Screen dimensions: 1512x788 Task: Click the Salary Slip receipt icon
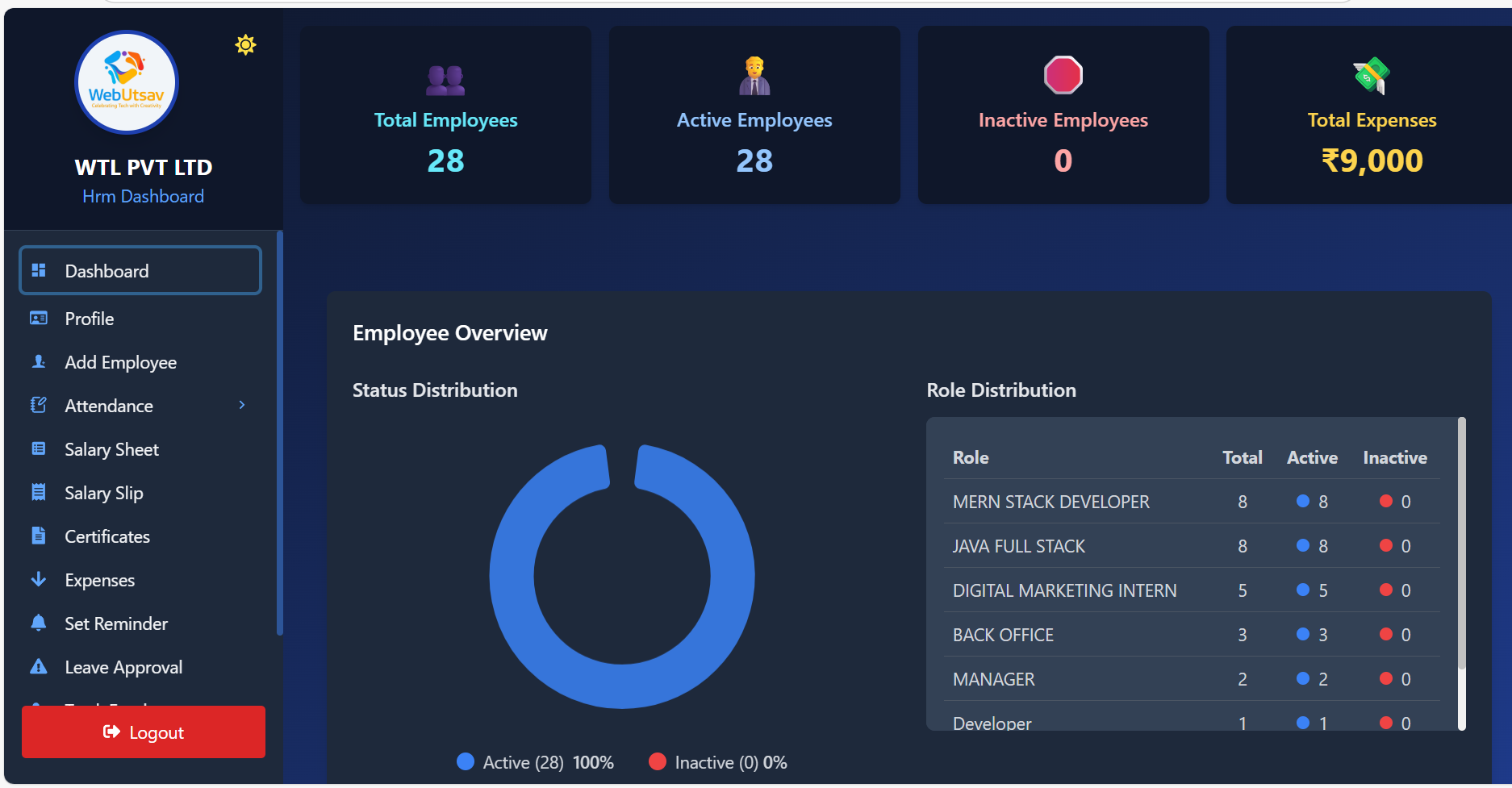(39, 492)
